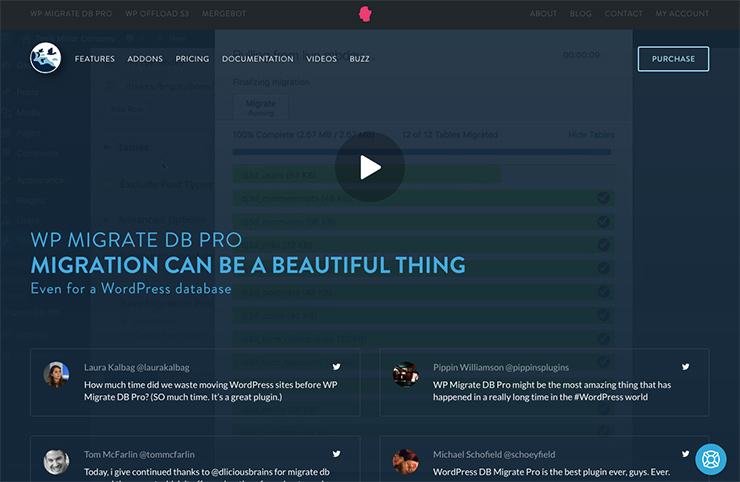Click Tom McFarlin's avatar
Image resolution: width=740 pixels, height=482 pixels.
click(57, 462)
